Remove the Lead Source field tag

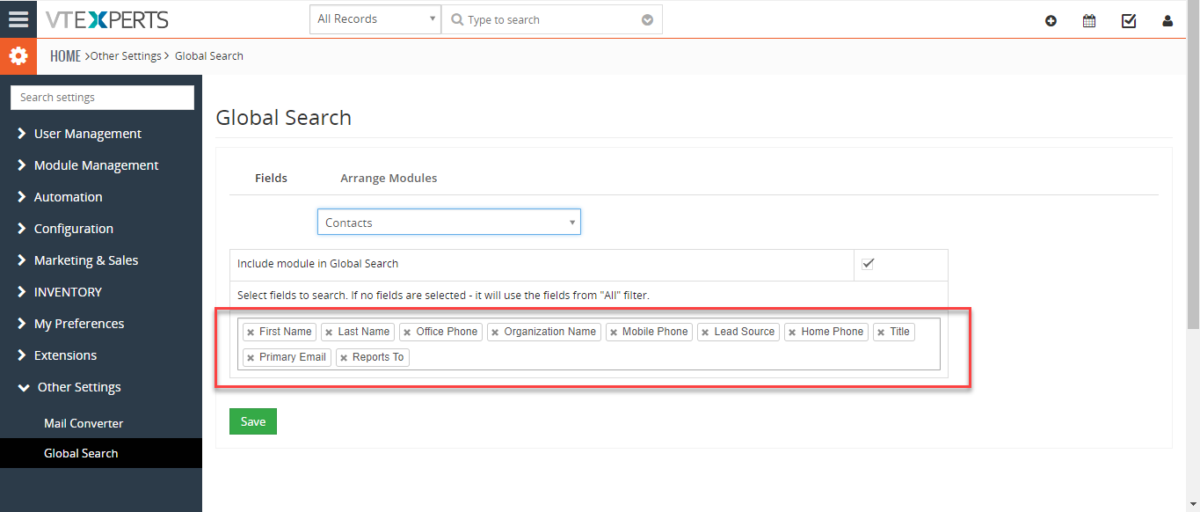point(705,332)
